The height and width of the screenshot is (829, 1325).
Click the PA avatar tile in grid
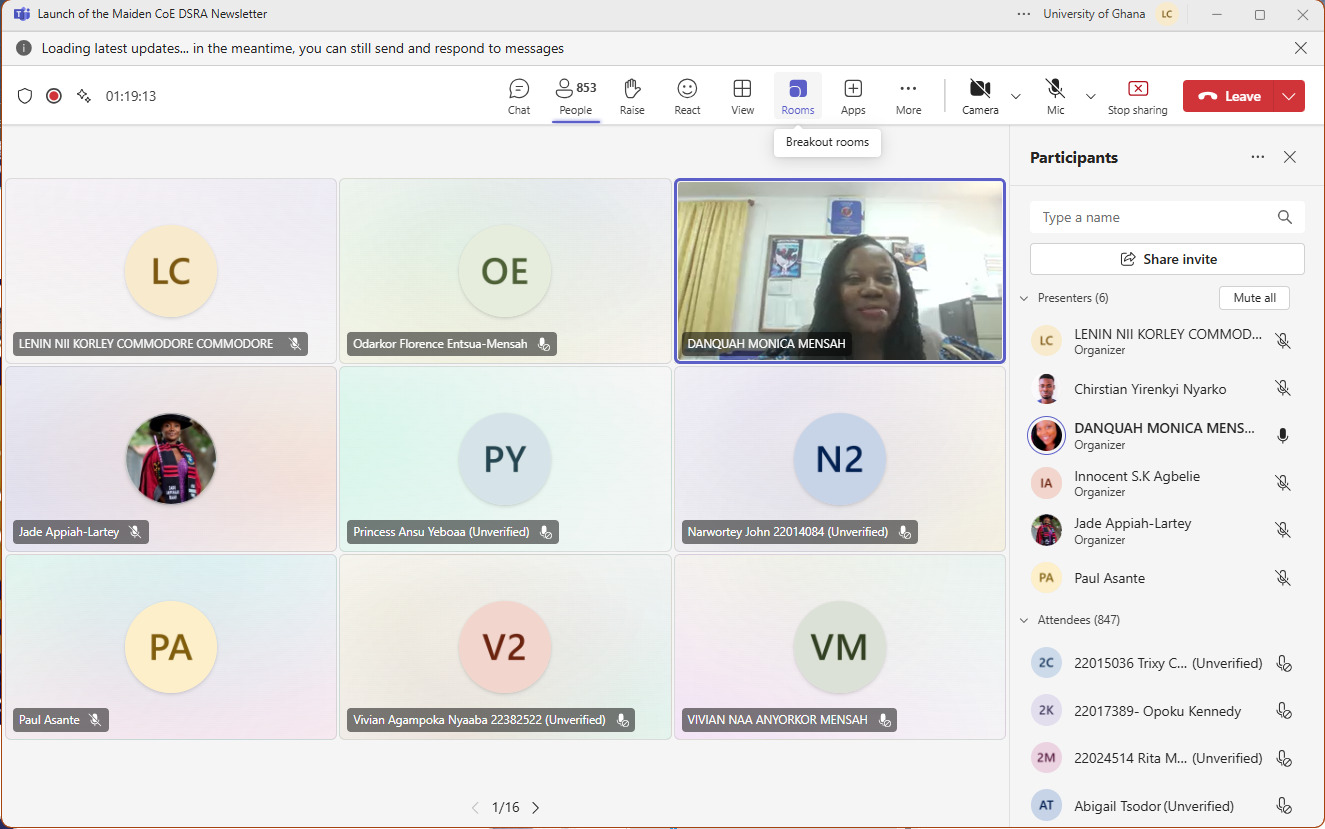(171, 647)
